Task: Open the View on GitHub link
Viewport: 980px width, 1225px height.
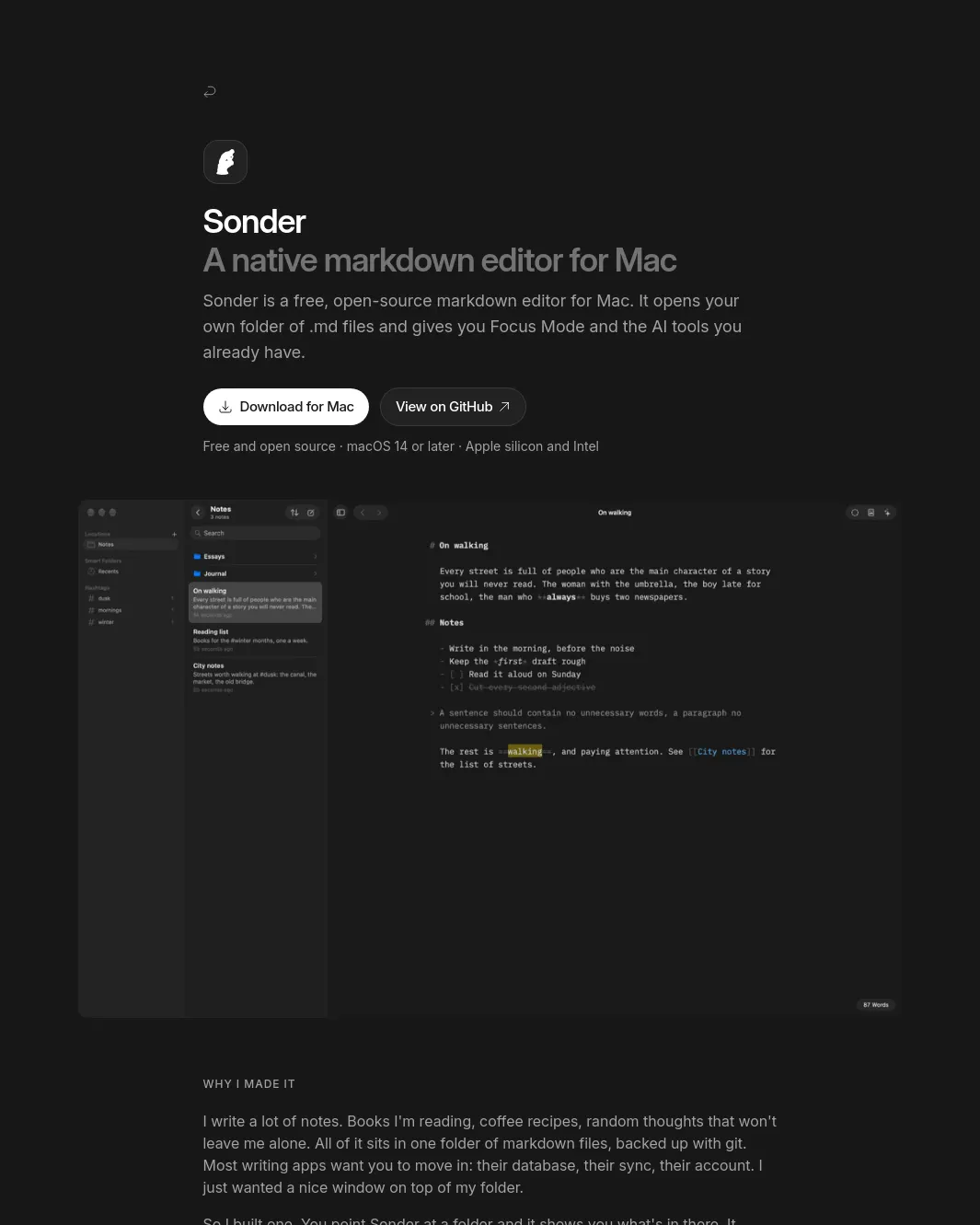Action: click(453, 407)
